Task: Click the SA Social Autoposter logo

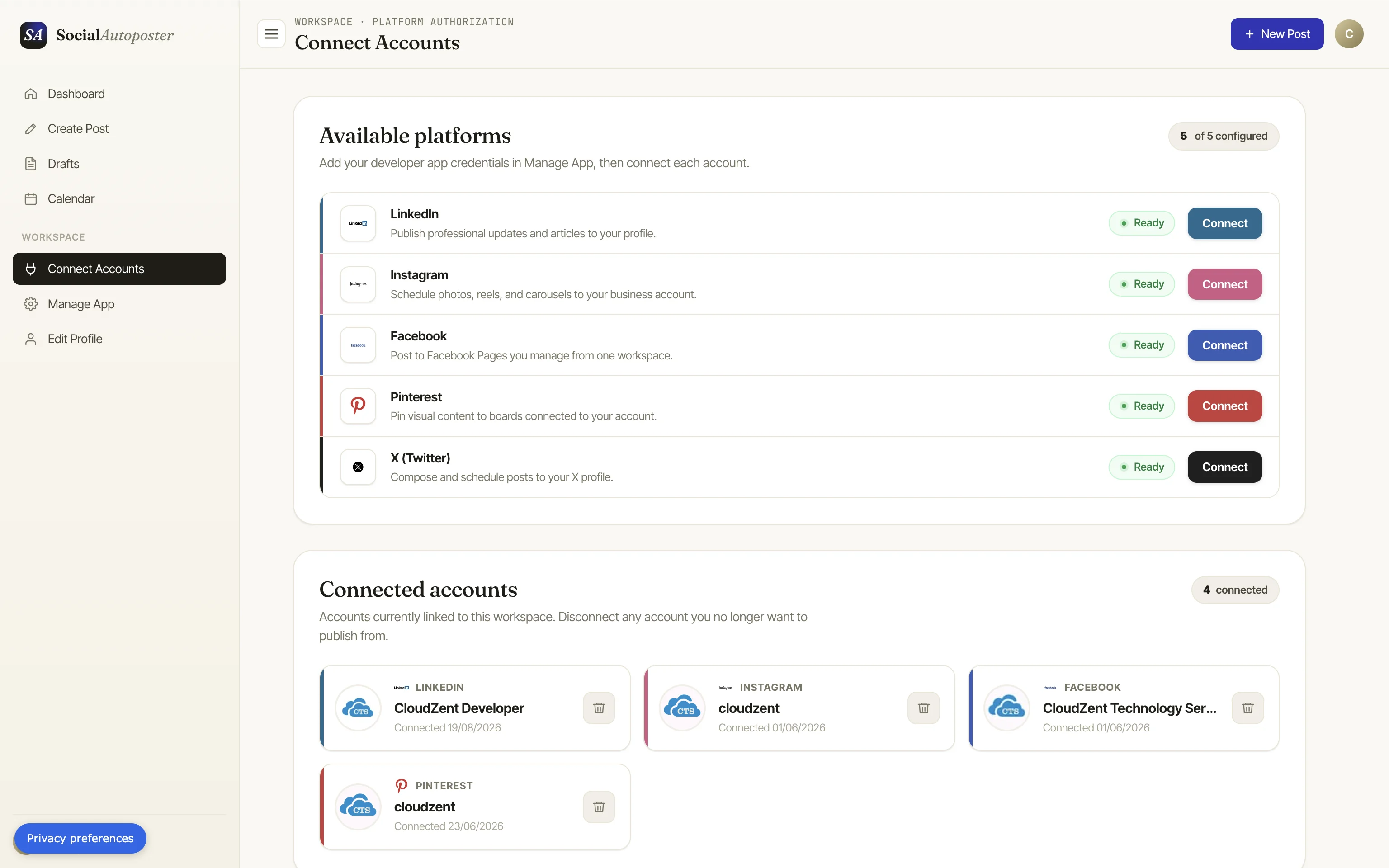Action: coord(96,35)
